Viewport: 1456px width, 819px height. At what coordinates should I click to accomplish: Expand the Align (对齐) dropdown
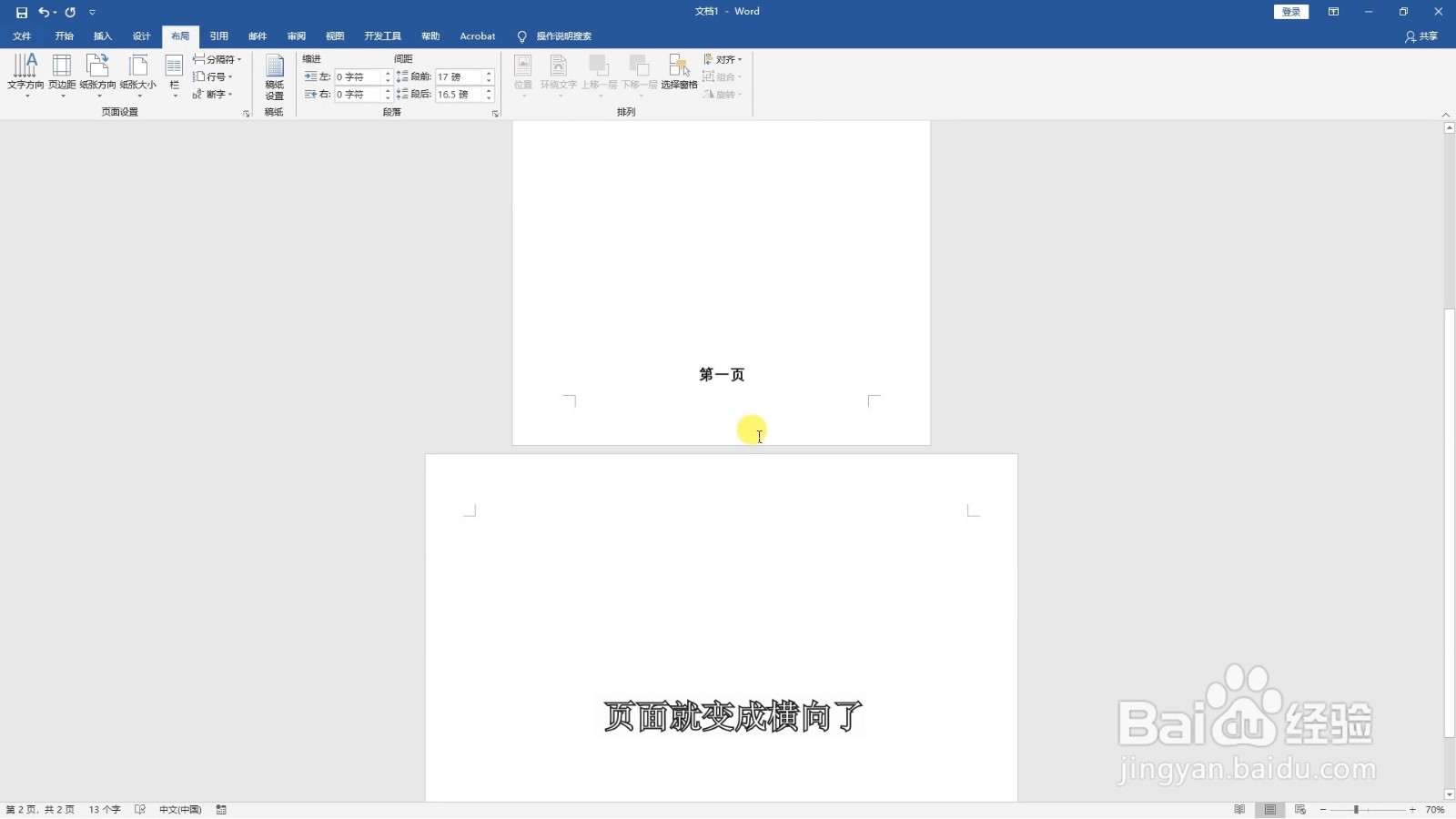pyautogui.click(x=723, y=59)
